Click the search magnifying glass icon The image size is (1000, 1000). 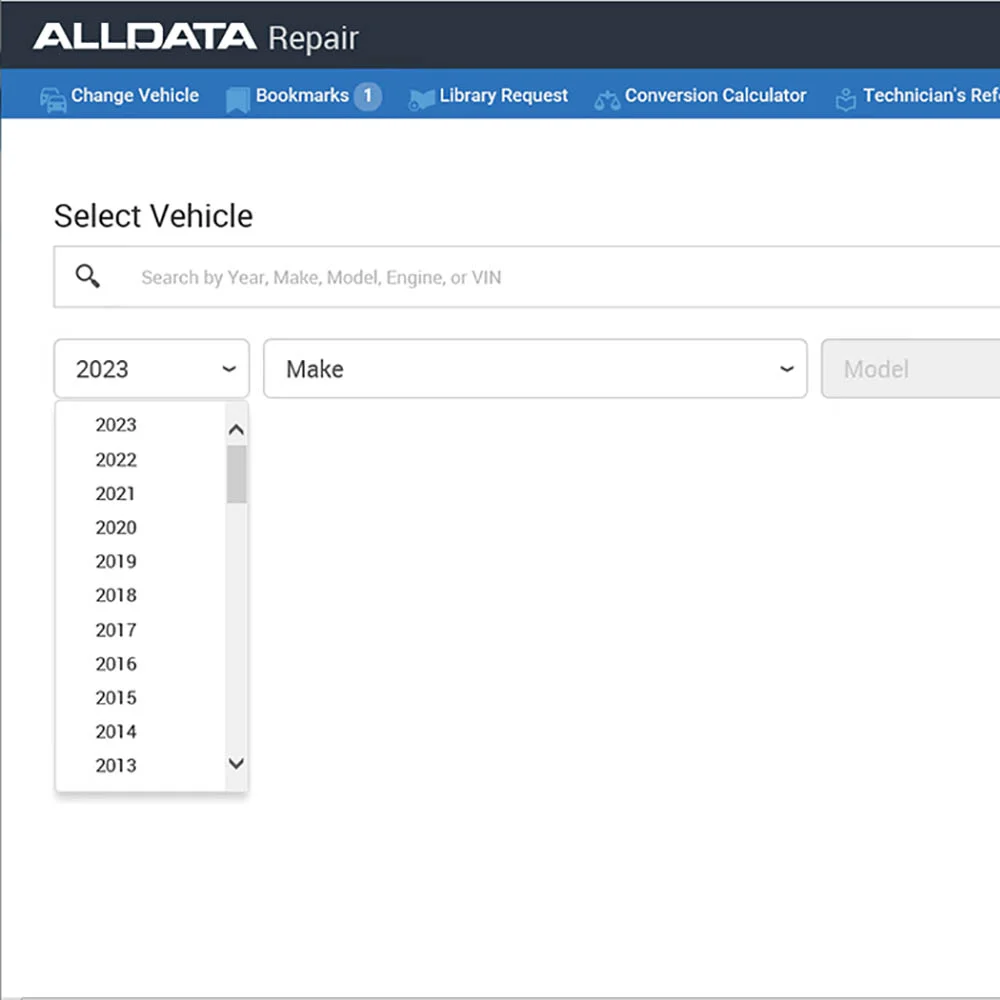coord(88,277)
